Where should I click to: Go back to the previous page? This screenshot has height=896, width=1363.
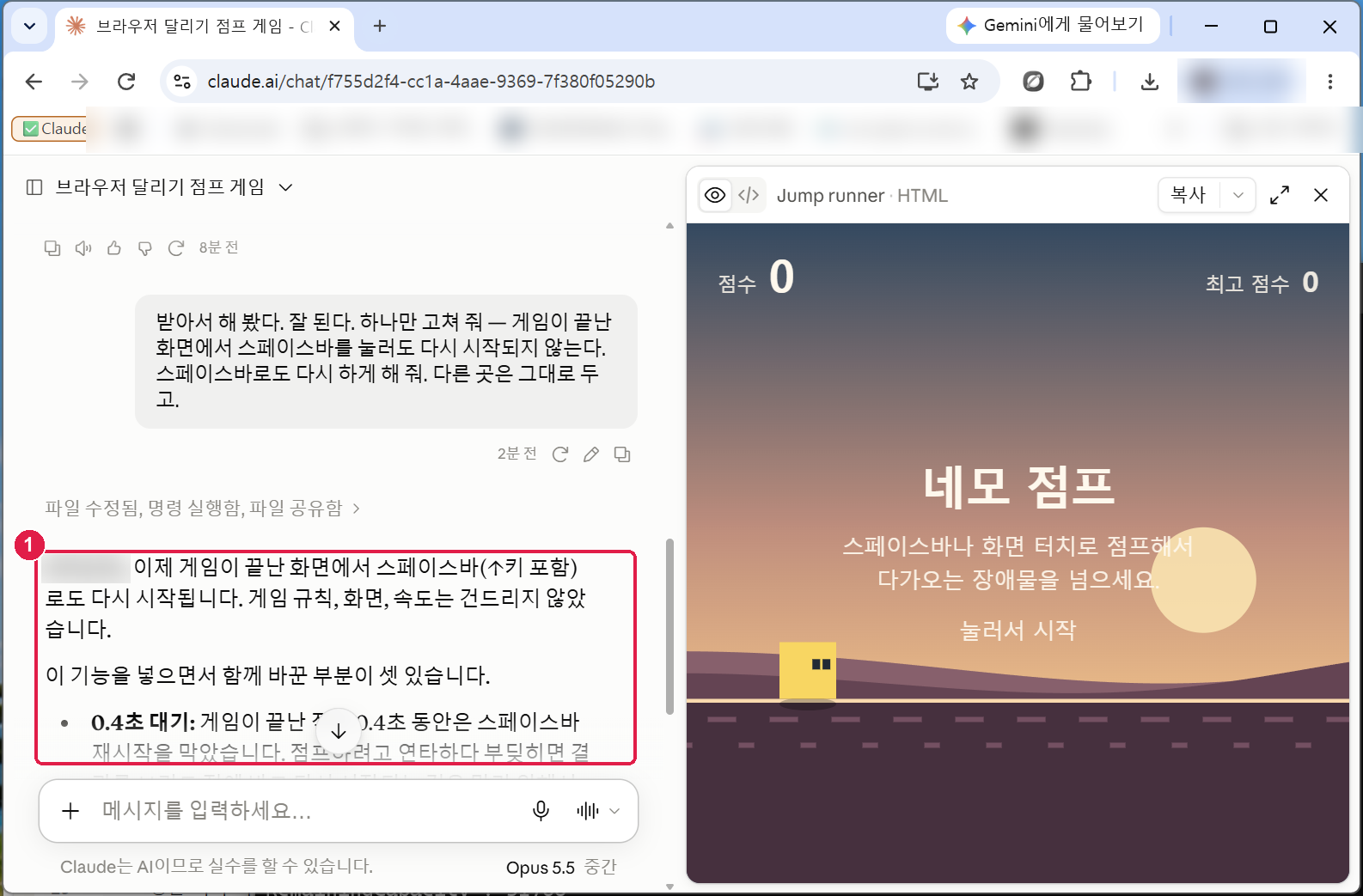[34, 82]
